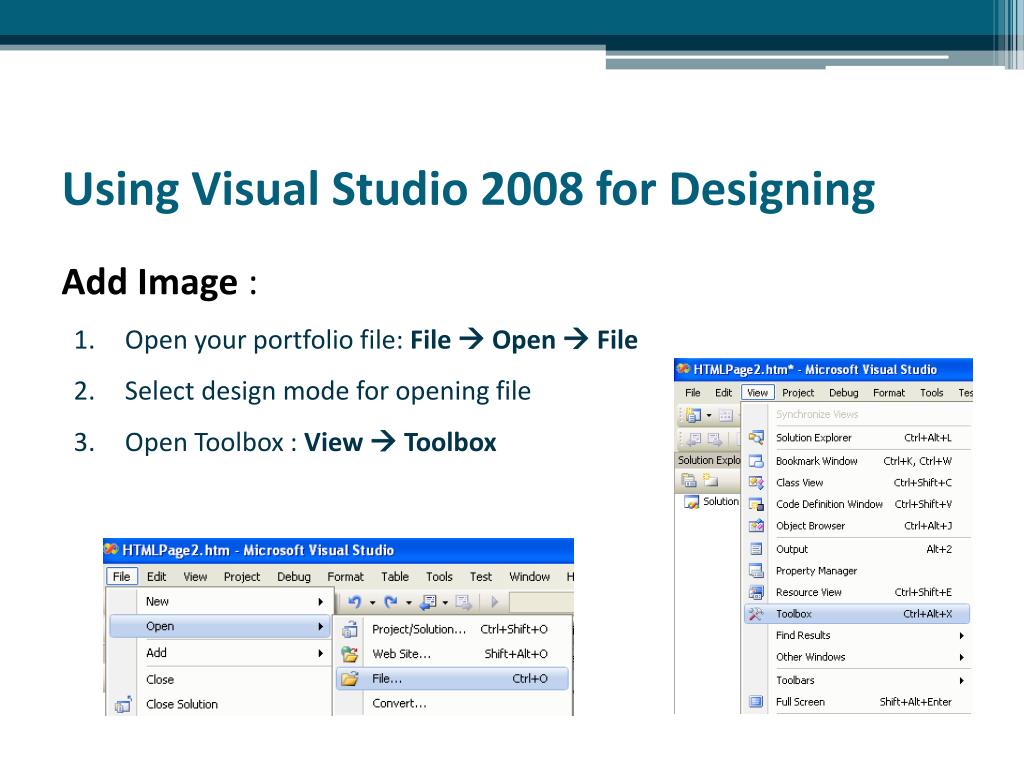Viewport: 1024px width, 768px height.
Task: Select Close in File menu
Action: click(220, 679)
